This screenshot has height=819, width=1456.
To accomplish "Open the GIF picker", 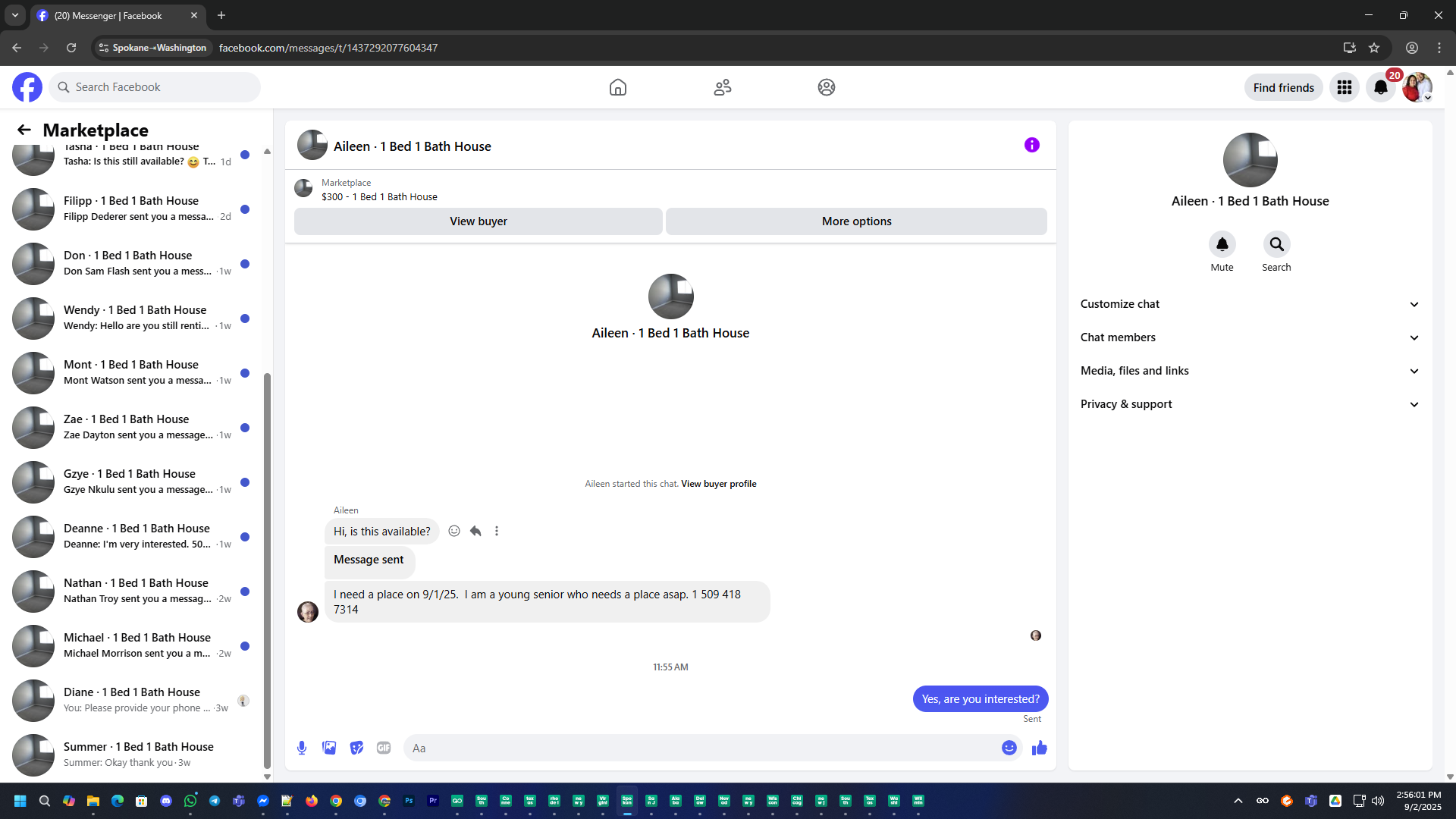I will [384, 748].
